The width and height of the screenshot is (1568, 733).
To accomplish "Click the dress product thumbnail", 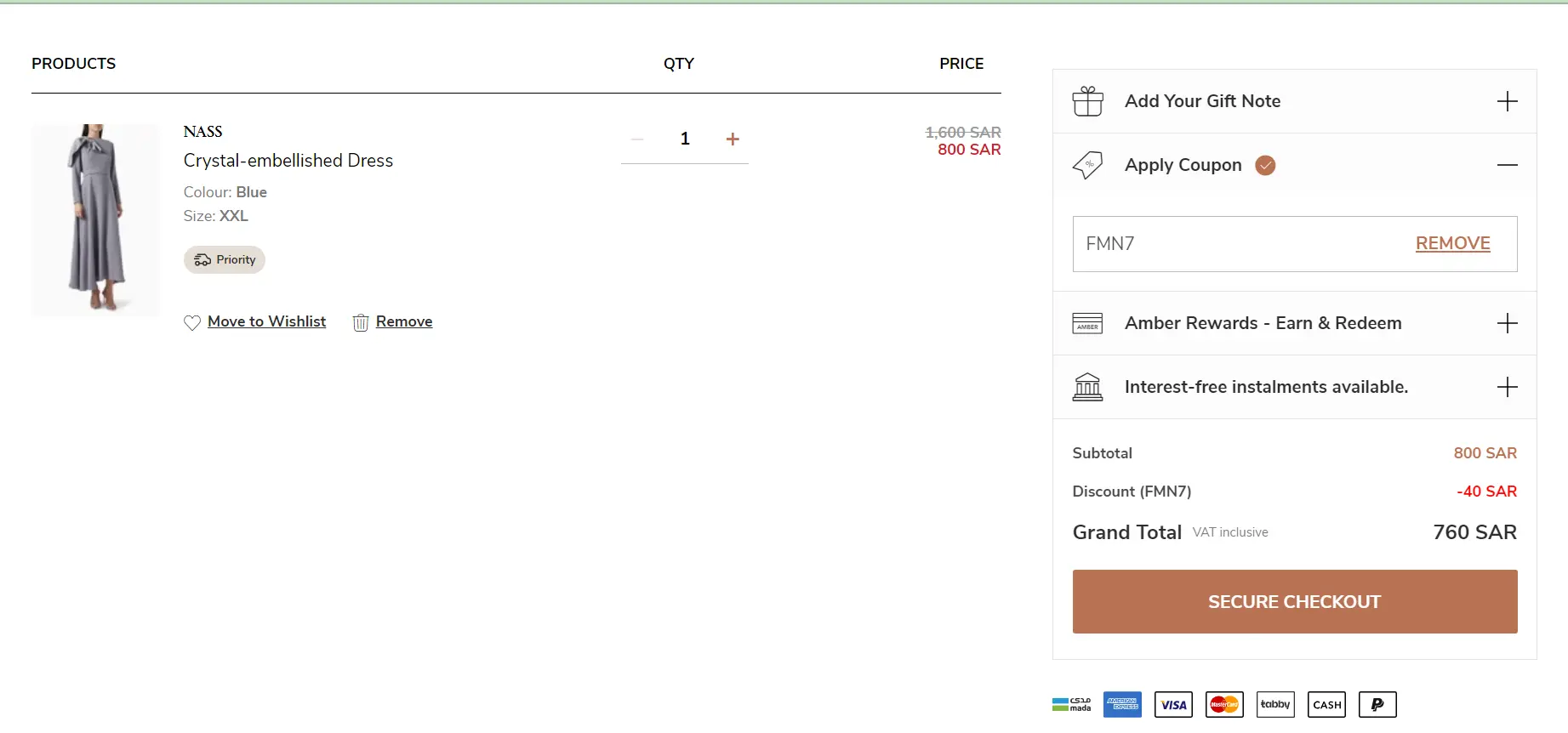I will [x=95, y=220].
